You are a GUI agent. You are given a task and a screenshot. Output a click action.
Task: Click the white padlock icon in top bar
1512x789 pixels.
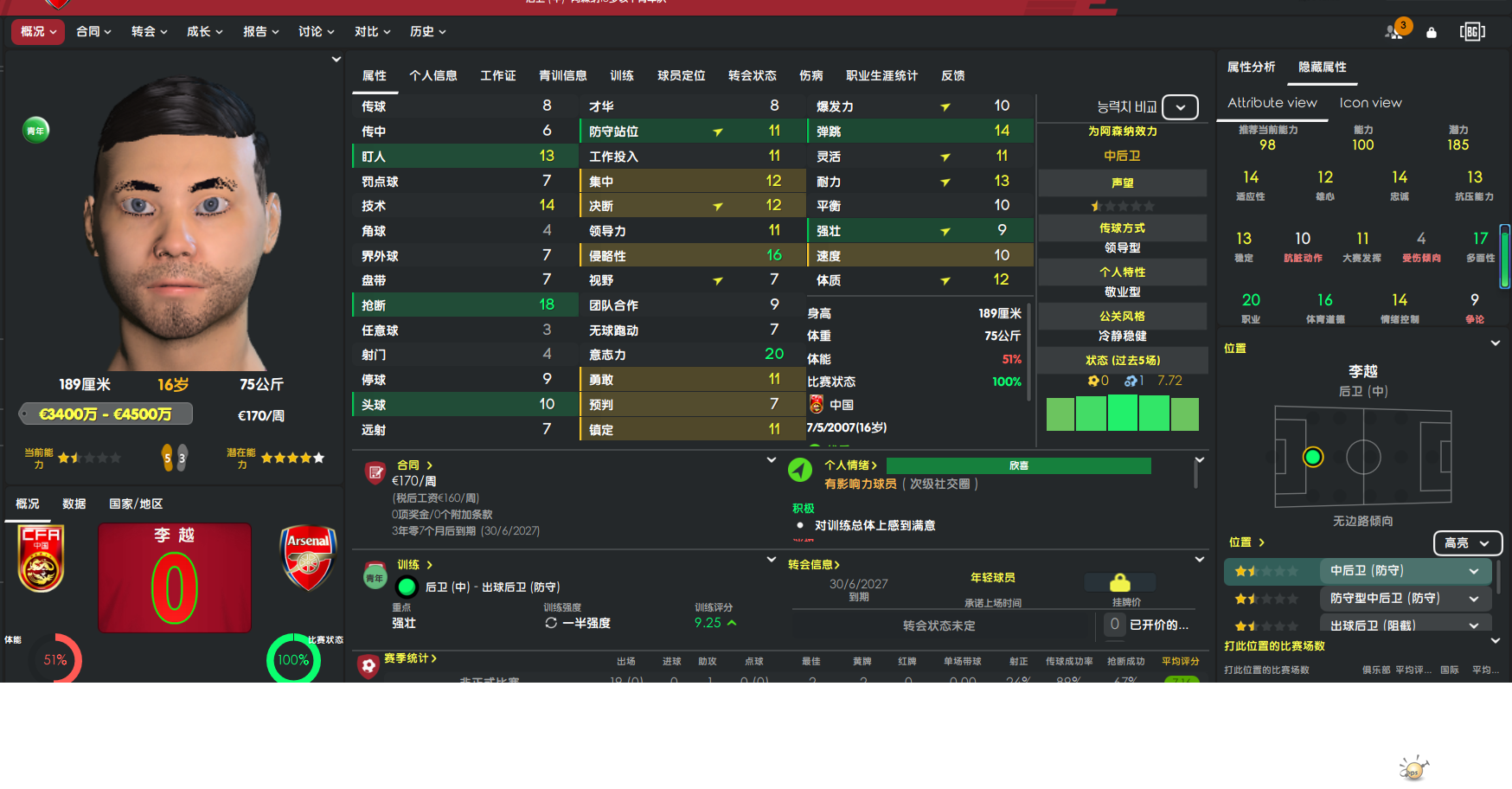point(1432,32)
